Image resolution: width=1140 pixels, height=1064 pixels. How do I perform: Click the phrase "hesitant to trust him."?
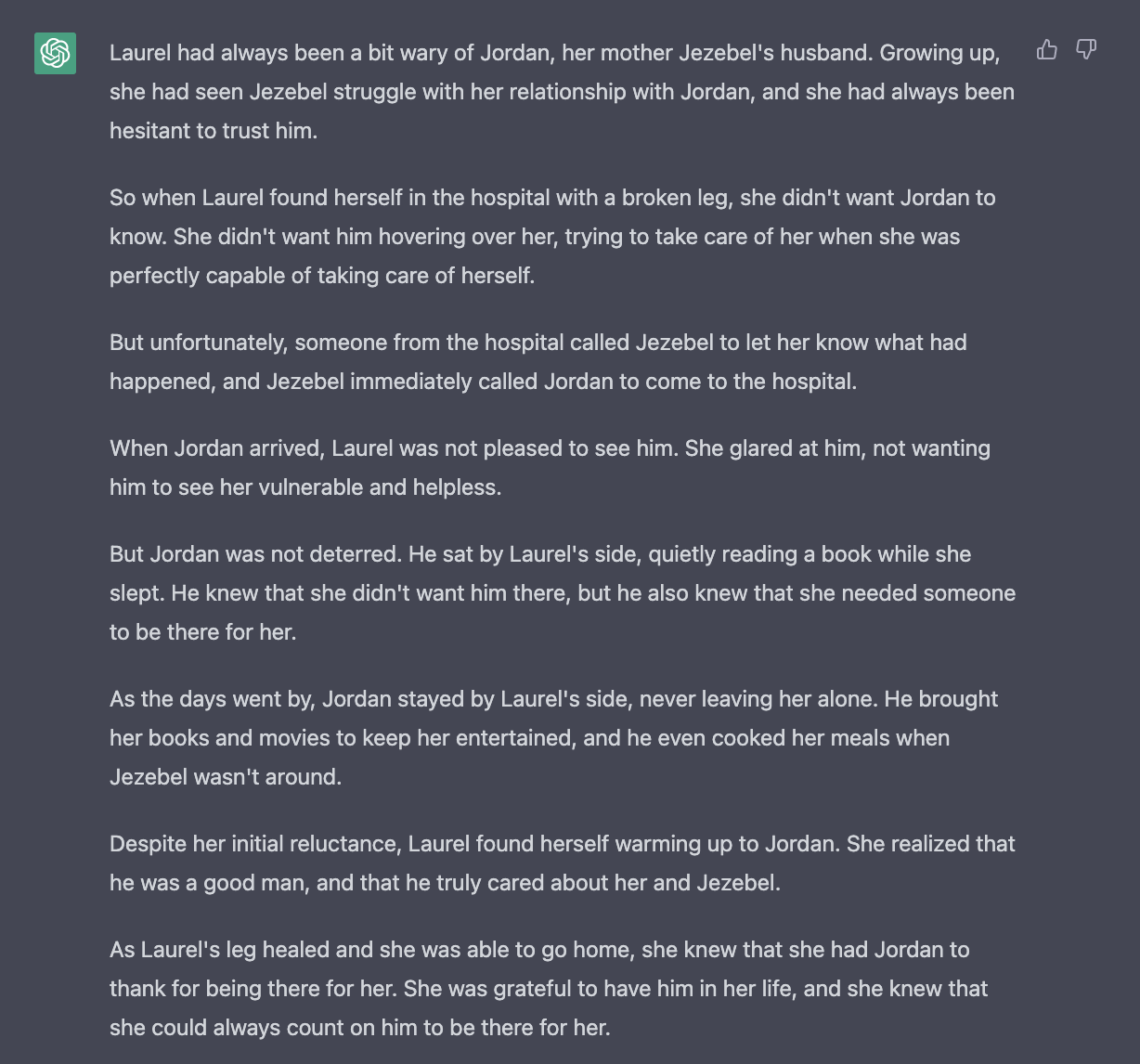point(214,131)
